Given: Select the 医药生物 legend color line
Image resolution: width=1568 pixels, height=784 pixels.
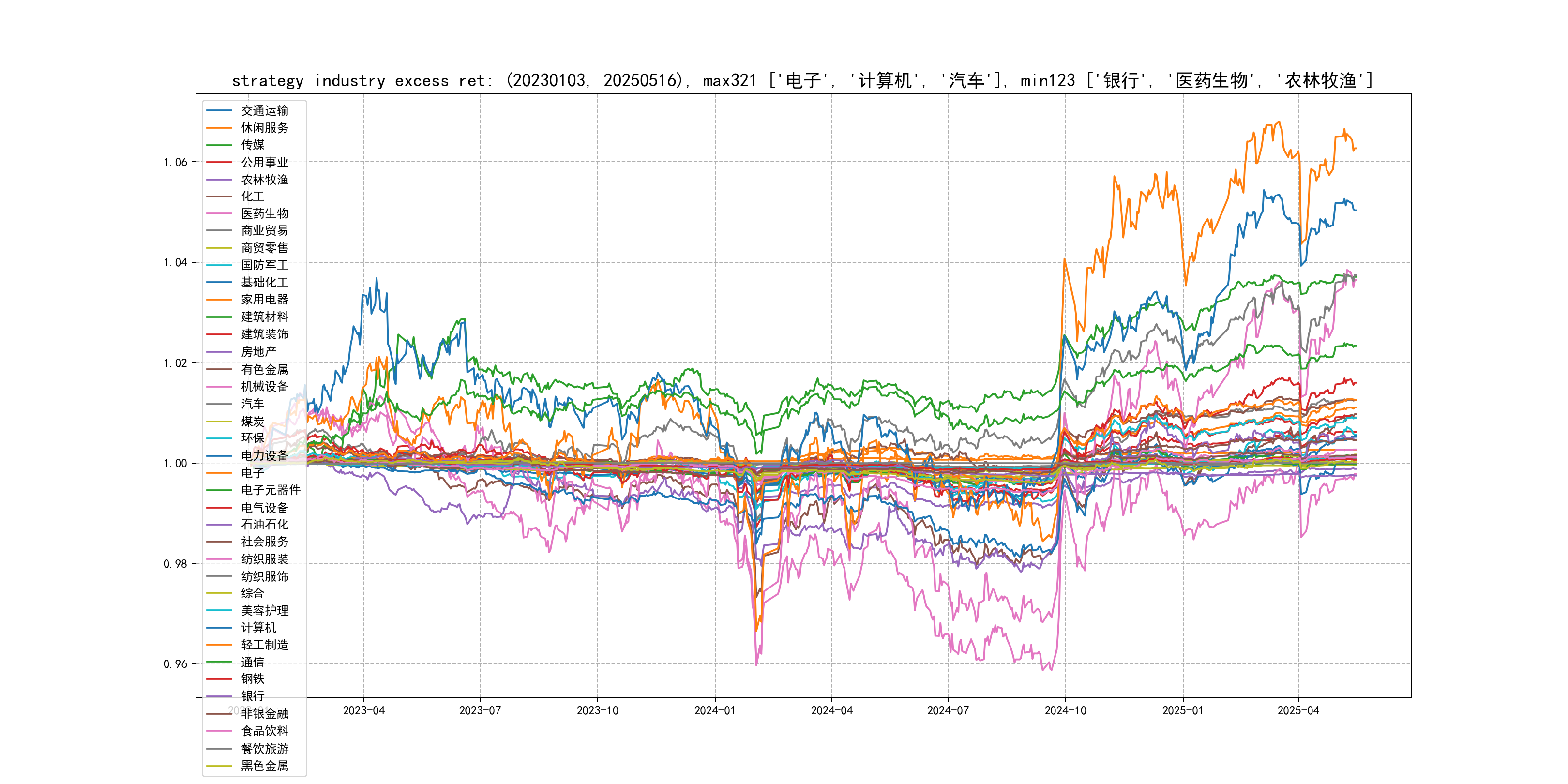Looking at the screenshot, I should coord(219,213).
